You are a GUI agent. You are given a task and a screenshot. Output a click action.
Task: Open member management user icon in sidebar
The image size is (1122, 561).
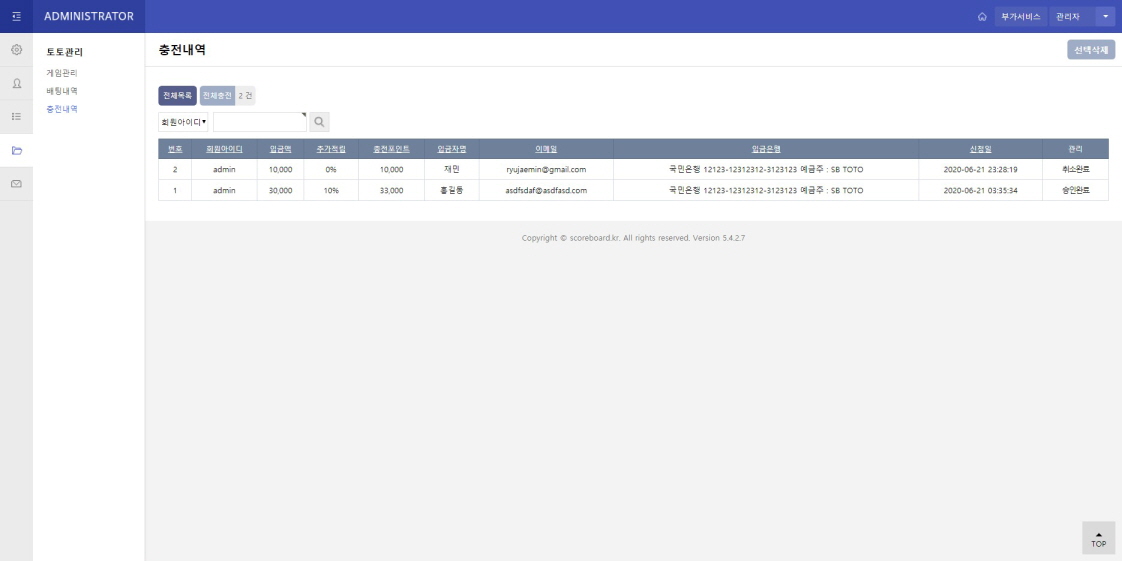[16, 83]
